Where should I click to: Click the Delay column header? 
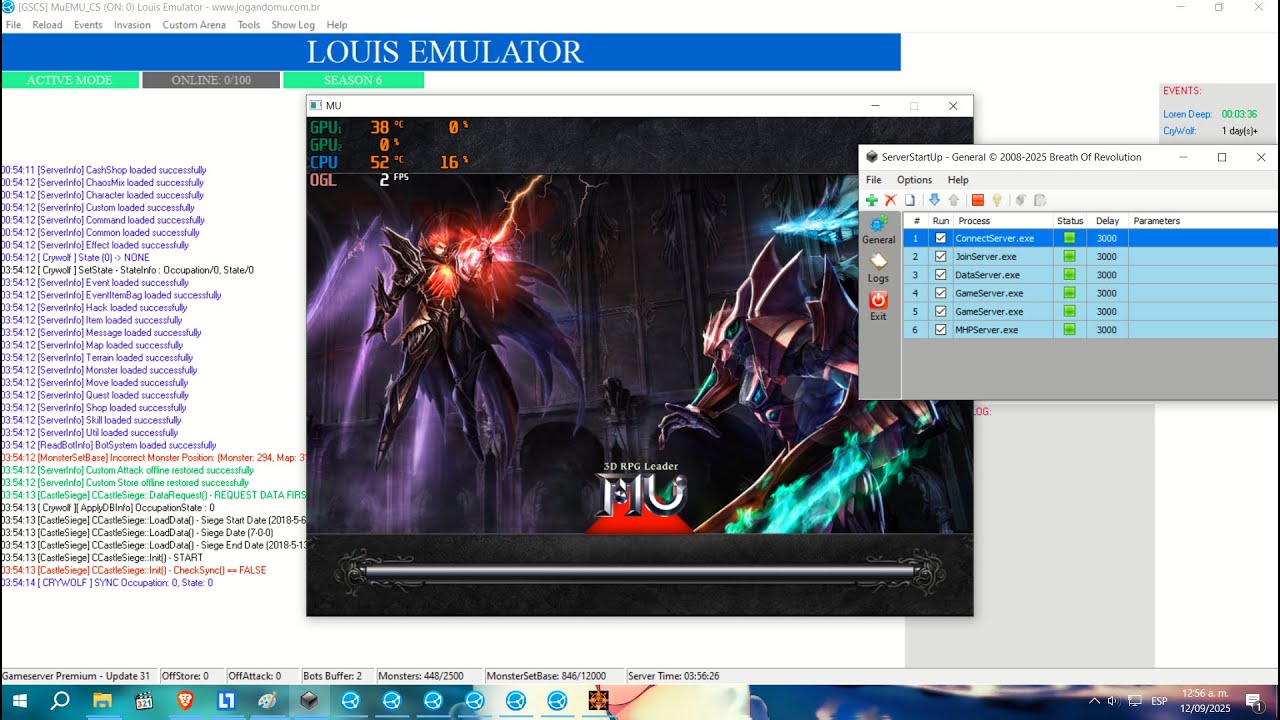click(1107, 220)
